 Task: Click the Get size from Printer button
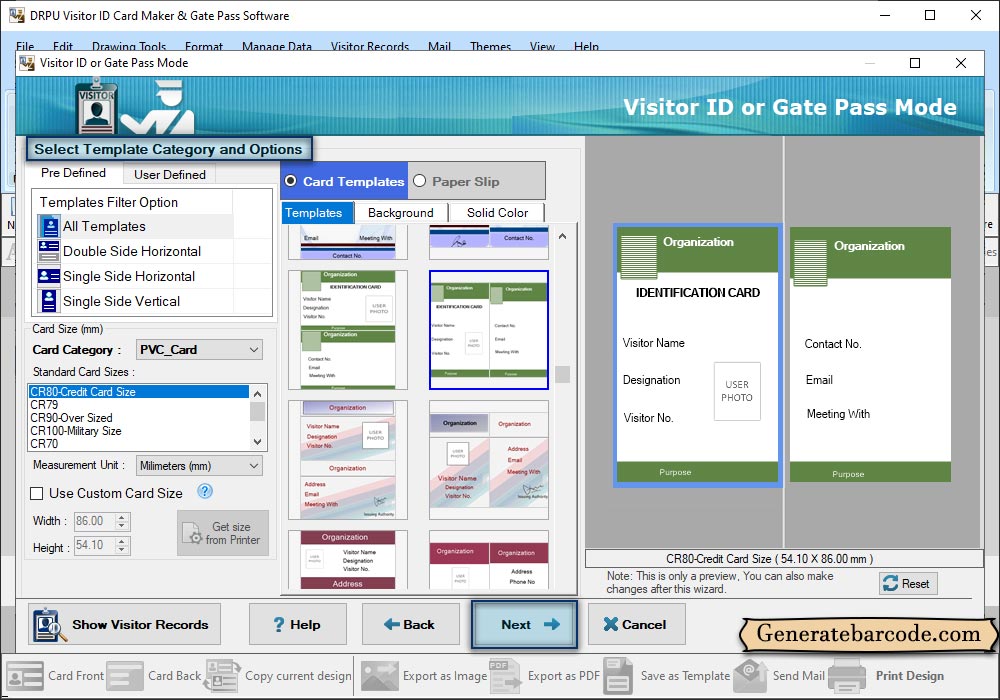click(x=223, y=533)
